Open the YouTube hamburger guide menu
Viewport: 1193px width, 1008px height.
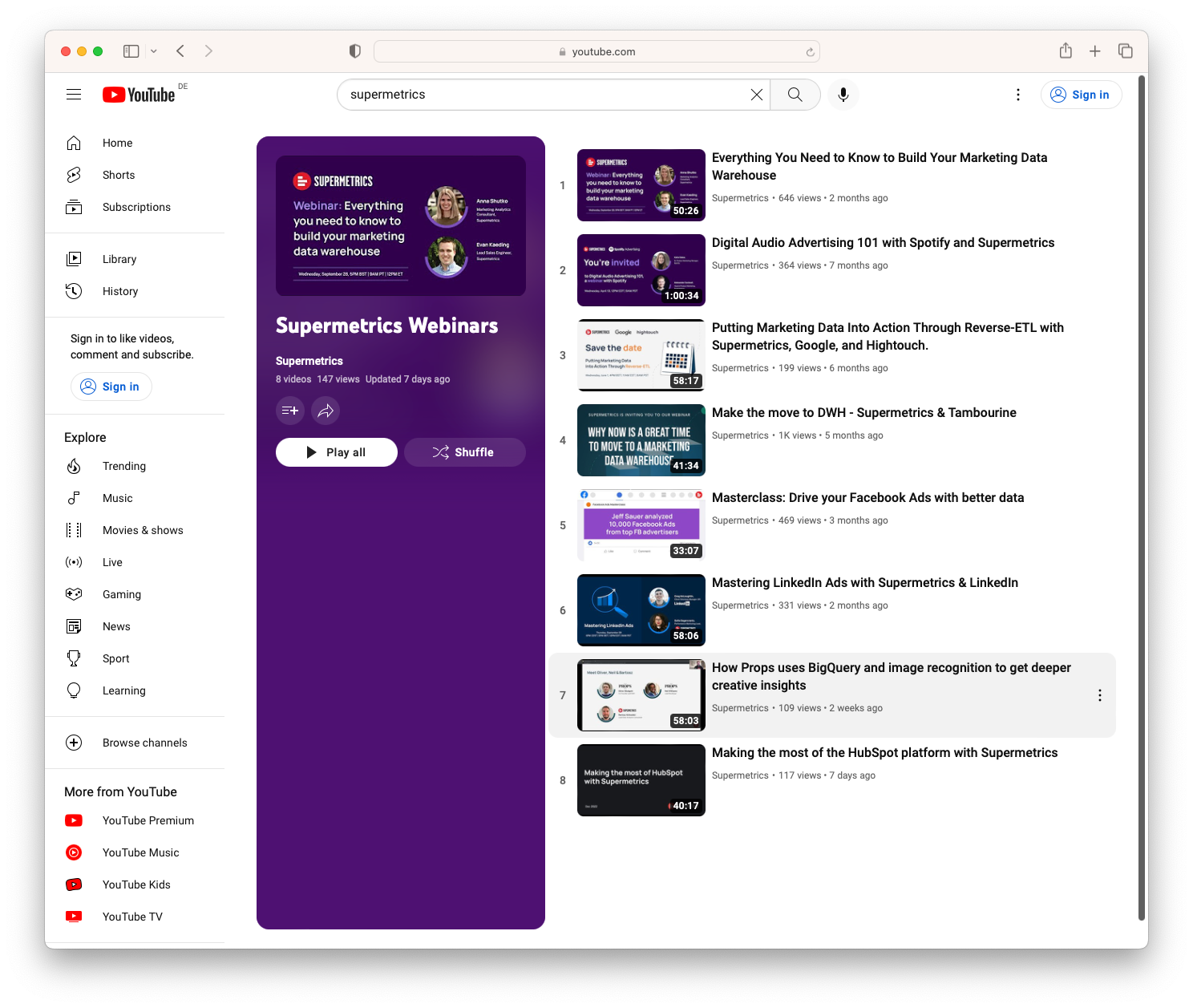click(74, 95)
